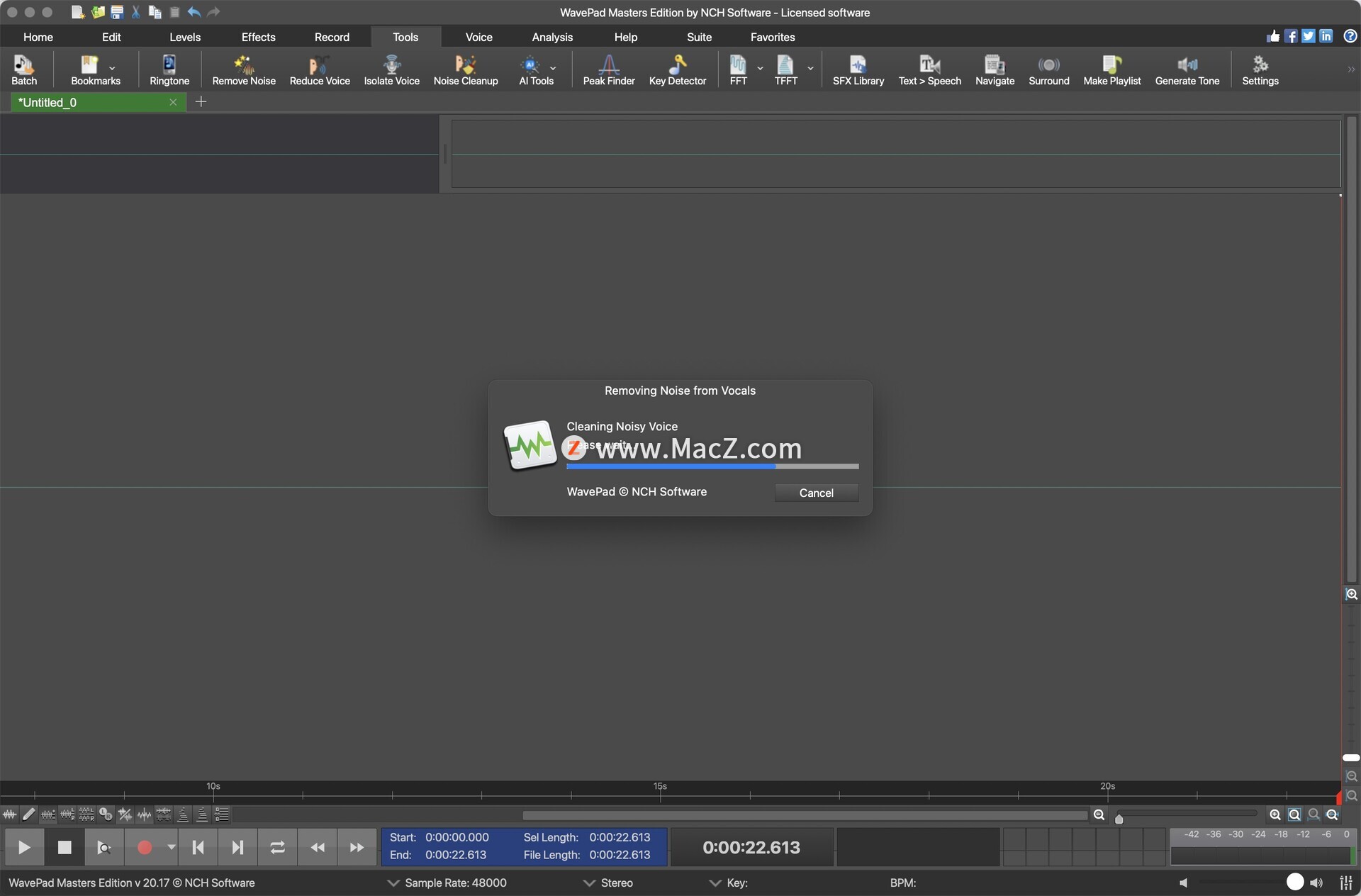
Task: Add a new file tab with plus
Action: point(201,102)
